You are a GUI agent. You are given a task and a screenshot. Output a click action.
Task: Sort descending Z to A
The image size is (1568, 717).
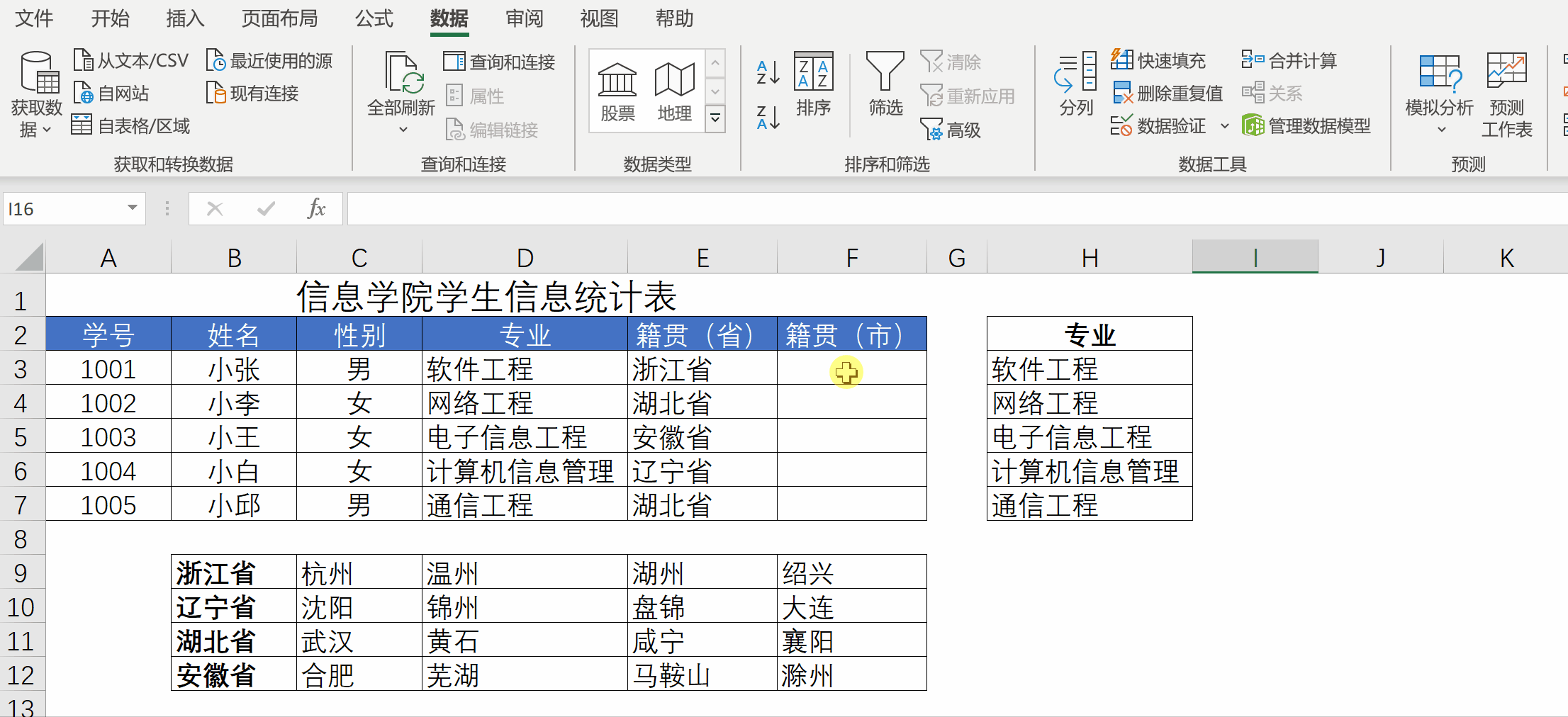coord(768,118)
